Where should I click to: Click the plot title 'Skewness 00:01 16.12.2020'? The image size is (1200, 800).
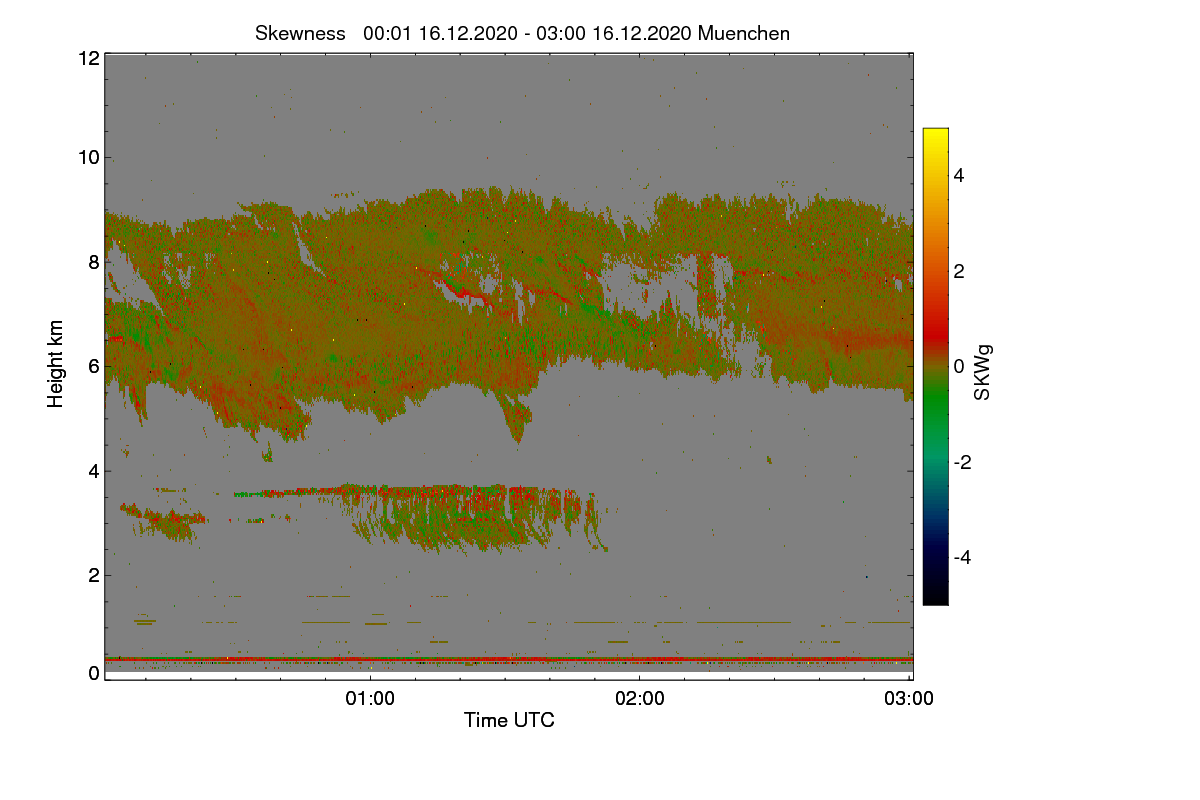click(x=522, y=33)
